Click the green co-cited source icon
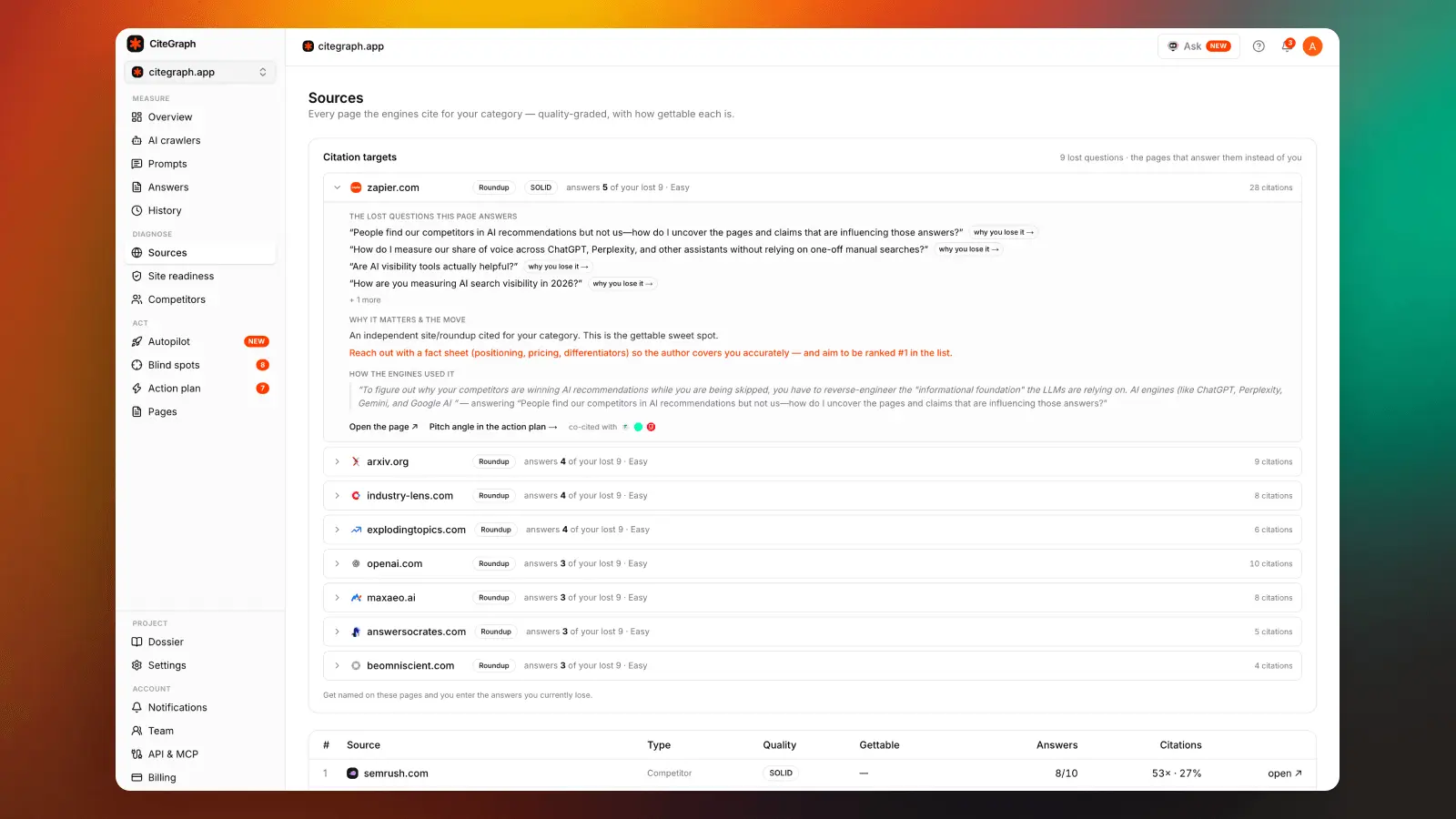Image resolution: width=1456 pixels, height=819 pixels. [638, 427]
